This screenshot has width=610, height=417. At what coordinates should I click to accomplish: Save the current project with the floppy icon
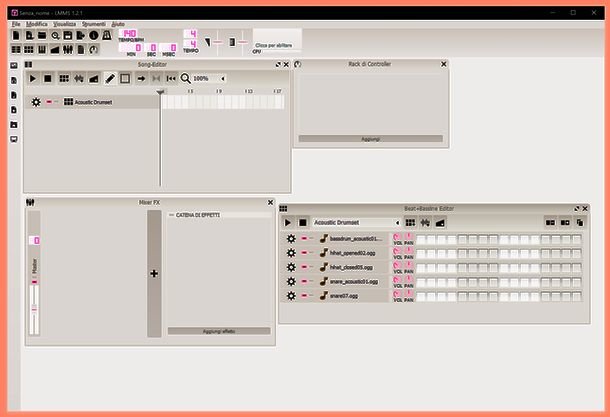point(68,35)
